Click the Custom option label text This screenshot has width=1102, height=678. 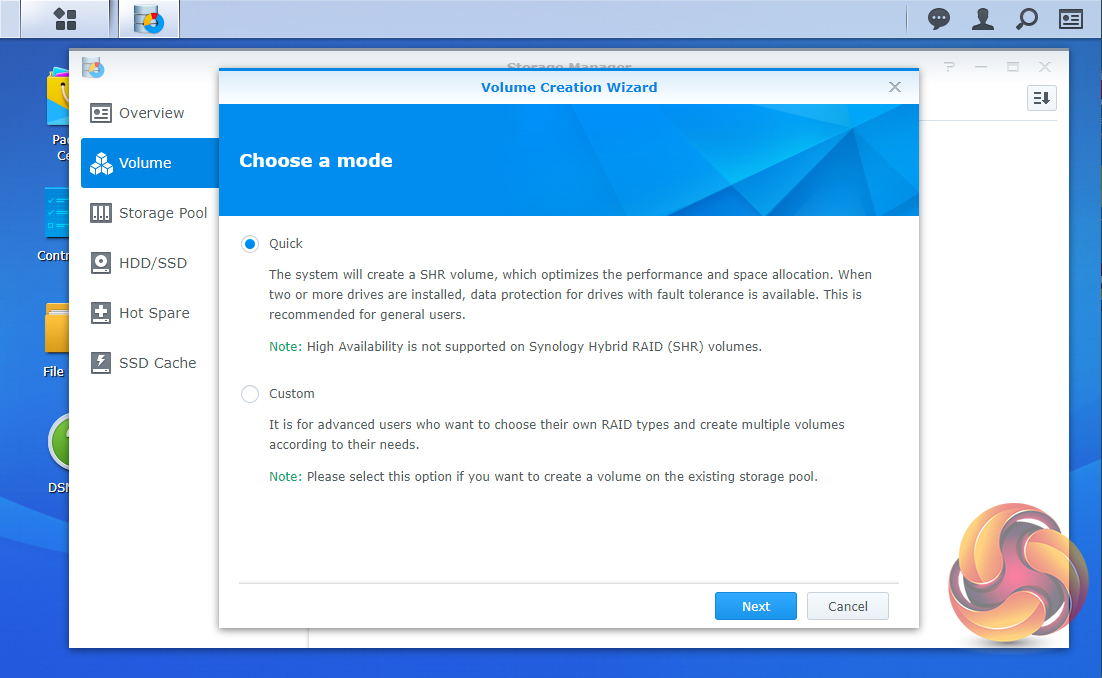point(292,394)
